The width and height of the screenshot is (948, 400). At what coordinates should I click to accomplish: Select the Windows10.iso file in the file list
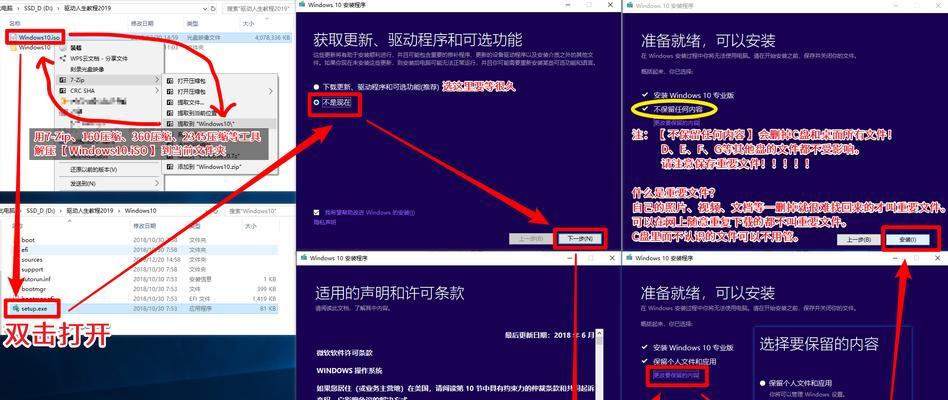[38, 37]
